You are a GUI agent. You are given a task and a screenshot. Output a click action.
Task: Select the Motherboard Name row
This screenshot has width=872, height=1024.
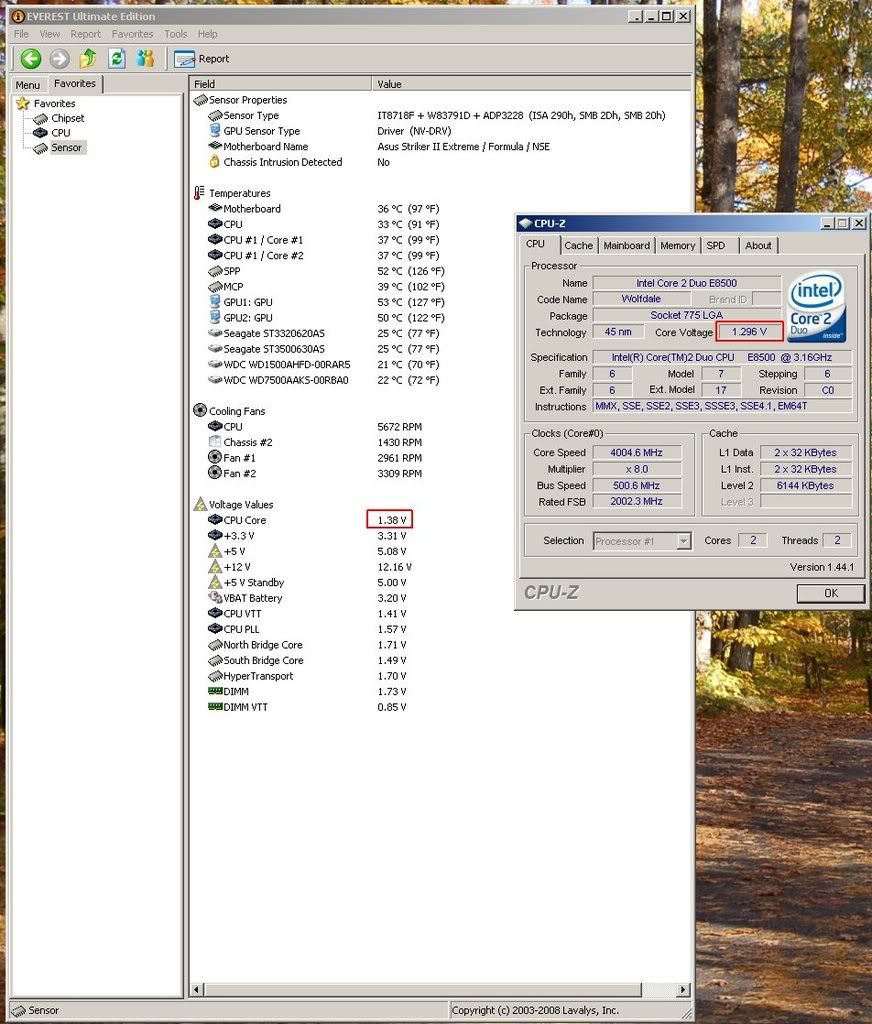(x=441, y=146)
